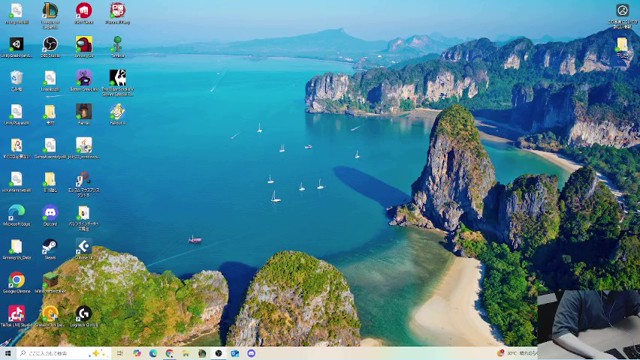The width and height of the screenshot is (640, 360).
Task: Open Outlook from the taskbar
Action: pyautogui.click(x=235, y=353)
